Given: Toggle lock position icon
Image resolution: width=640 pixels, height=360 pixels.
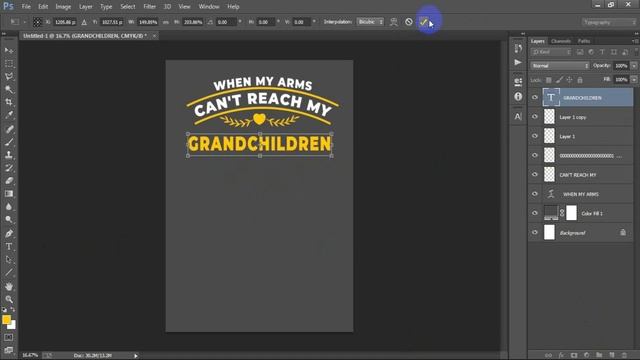Looking at the screenshot, I should coord(569,80).
